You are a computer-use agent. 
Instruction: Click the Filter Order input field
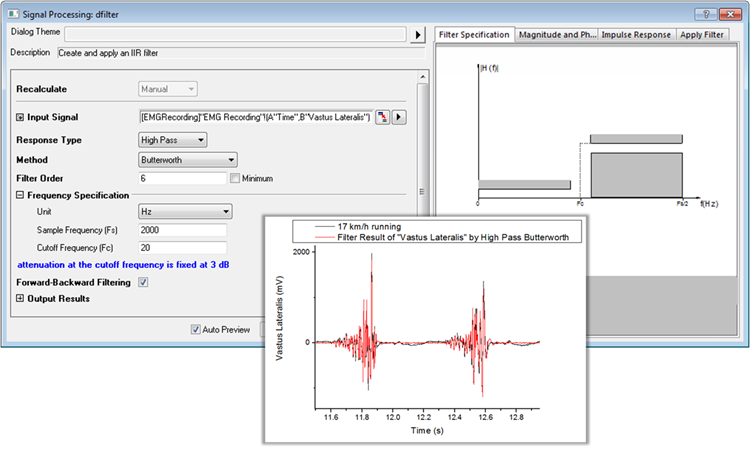pyautogui.click(x=182, y=178)
